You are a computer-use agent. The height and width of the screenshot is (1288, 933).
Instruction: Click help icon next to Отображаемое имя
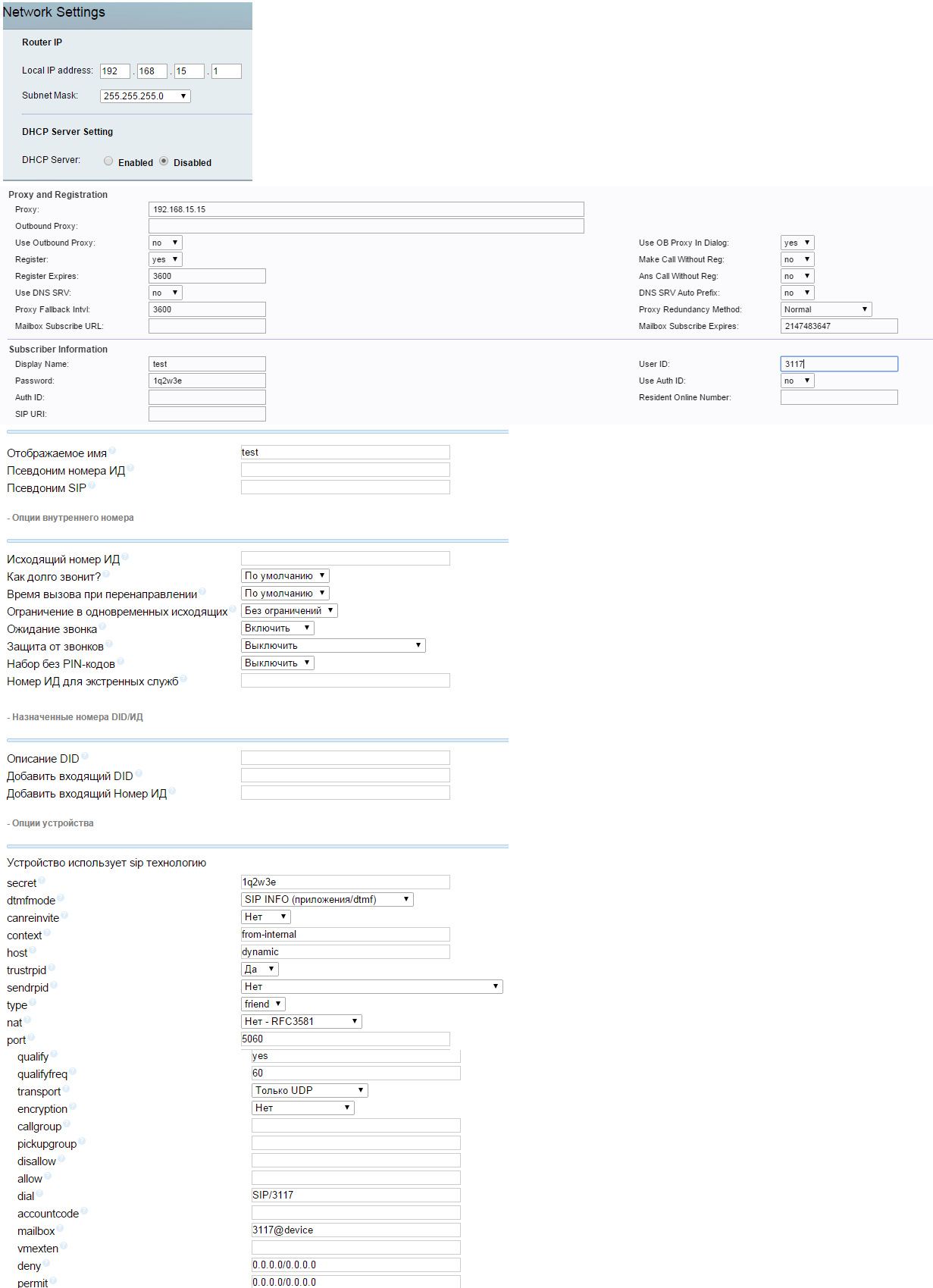(x=112, y=450)
